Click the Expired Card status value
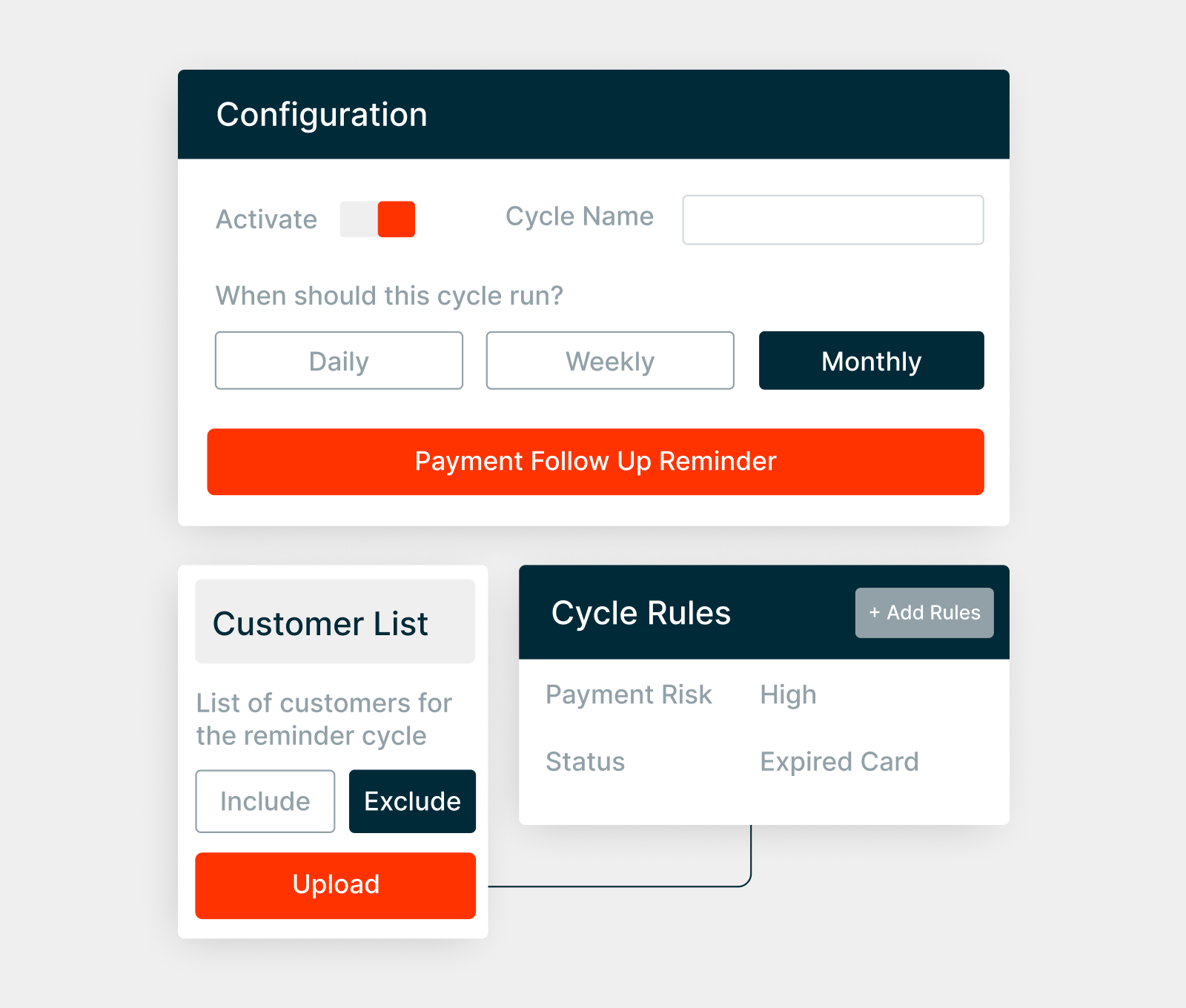The width and height of the screenshot is (1186, 1008). click(x=839, y=762)
